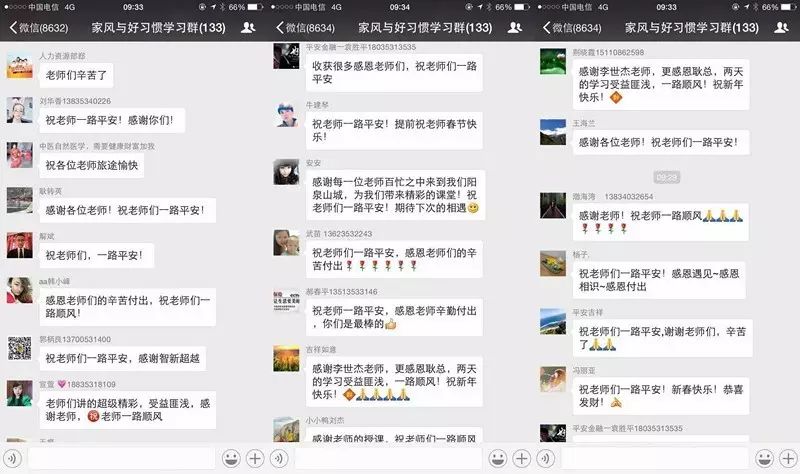800x474 pixels.
Task: Open emoji picker in middle chat screen
Action: [498, 459]
